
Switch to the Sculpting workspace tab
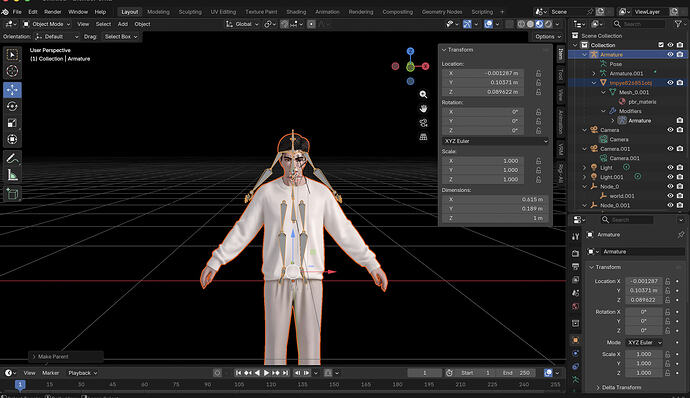[x=190, y=12]
